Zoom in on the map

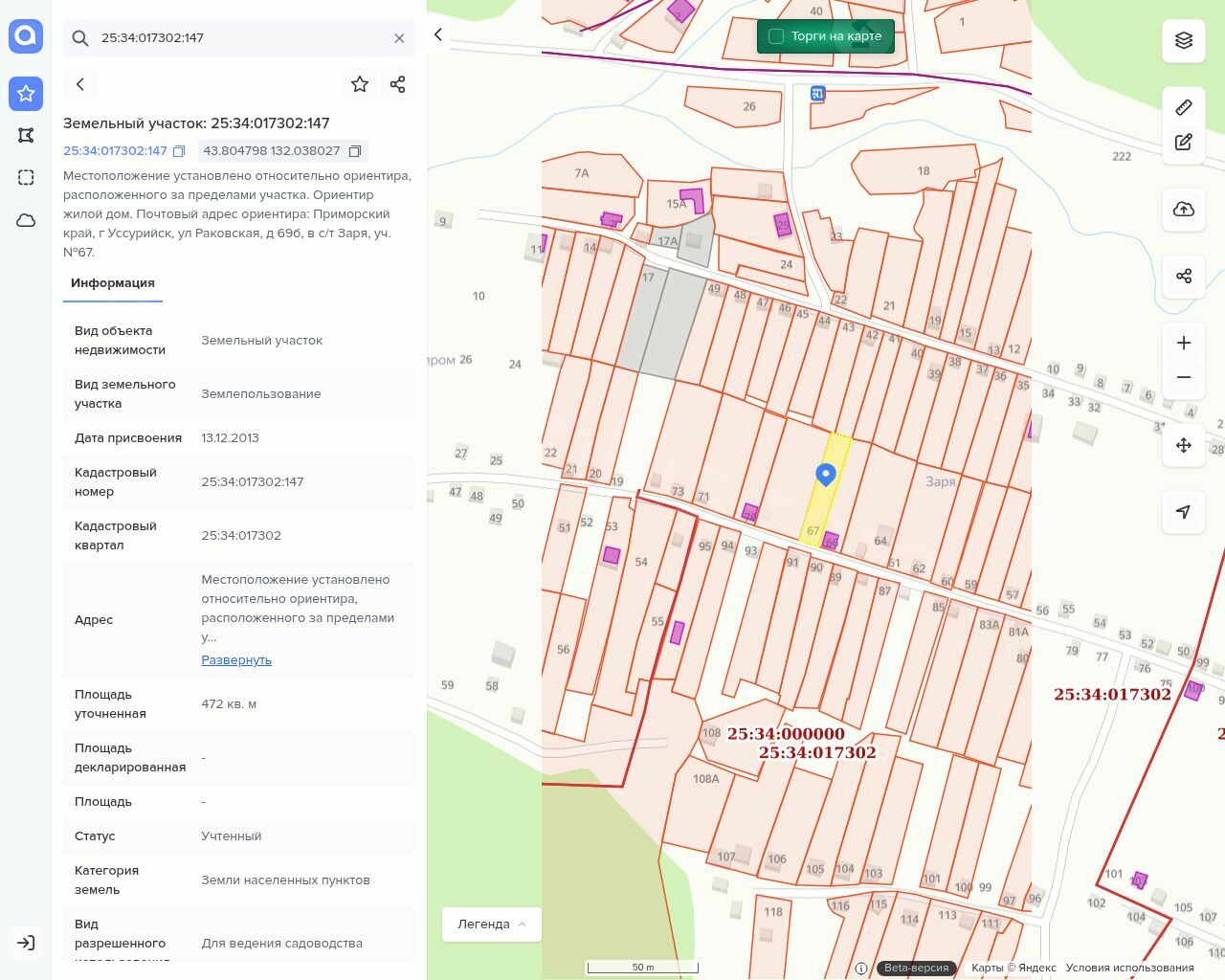1184,343
